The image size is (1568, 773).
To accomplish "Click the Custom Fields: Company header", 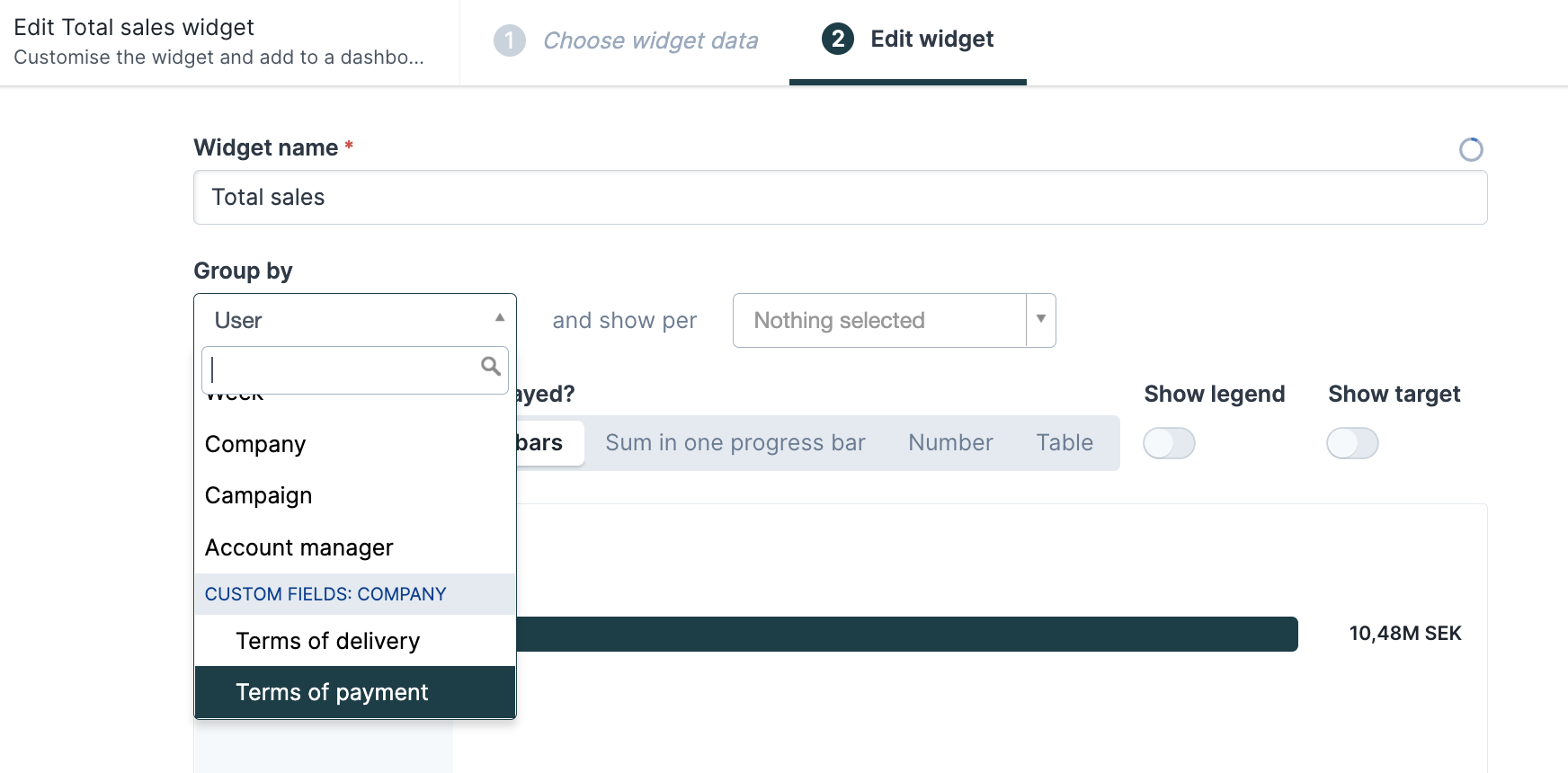I will point(355,594).
